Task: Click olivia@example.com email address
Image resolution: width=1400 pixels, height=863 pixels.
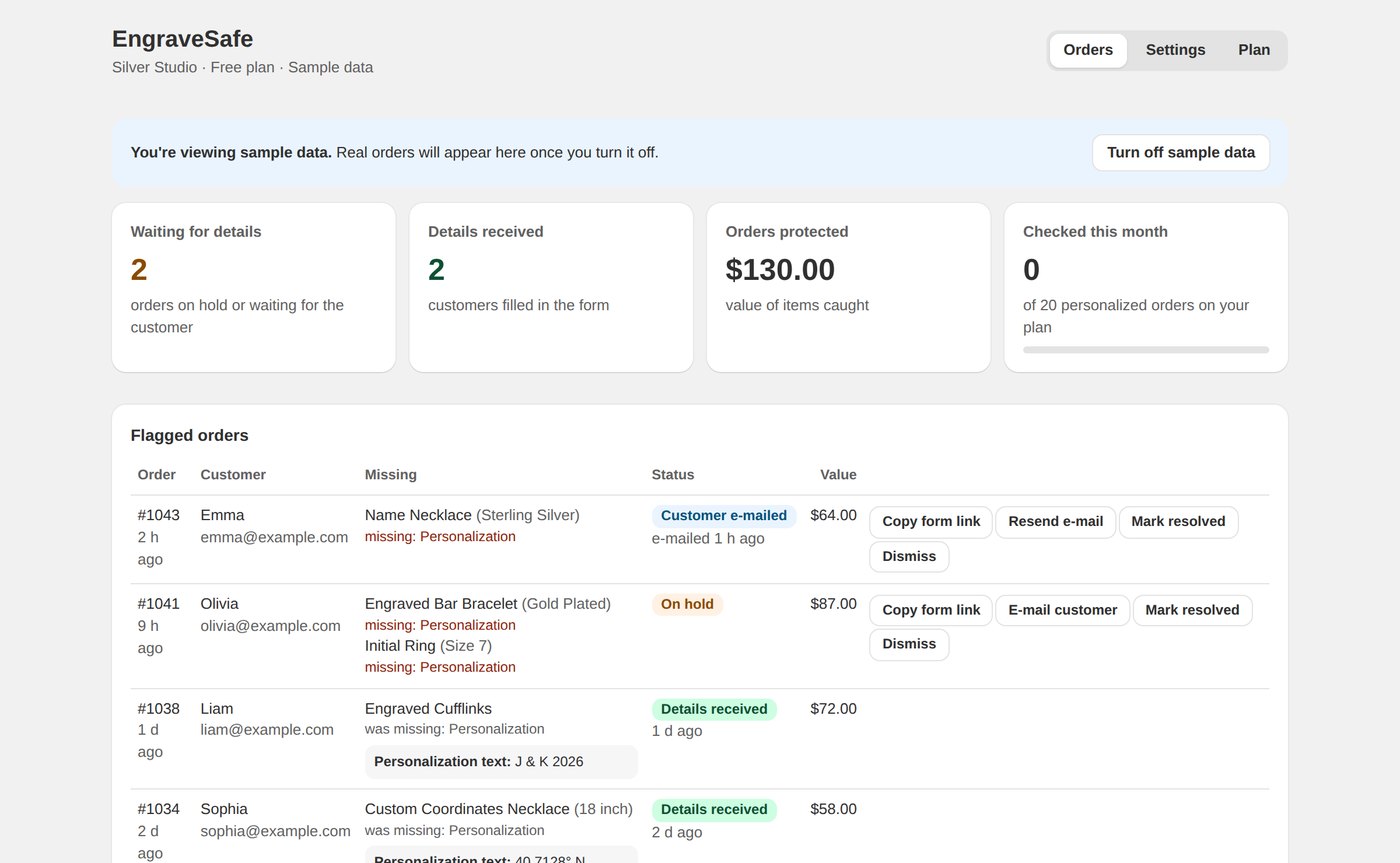Action: (270, 626)
